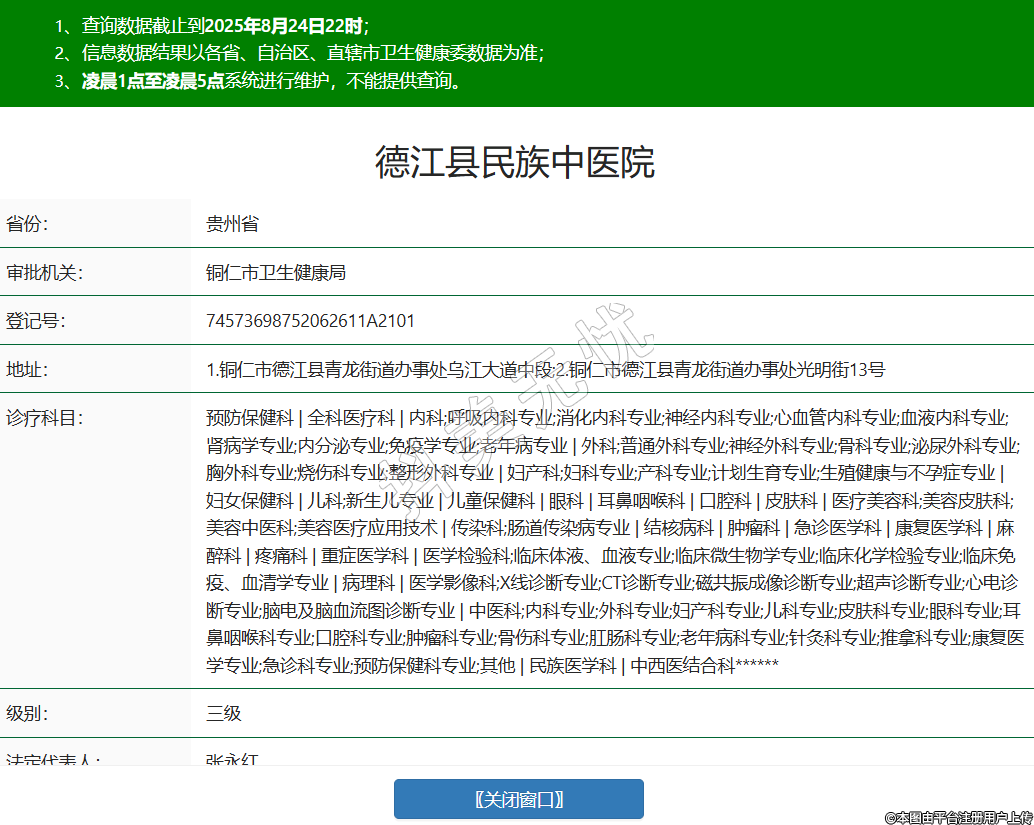The height and width of the screenshot is (825, 1034).
Task: Select the 诊疗科目 row label
Action: coord(44,417)
